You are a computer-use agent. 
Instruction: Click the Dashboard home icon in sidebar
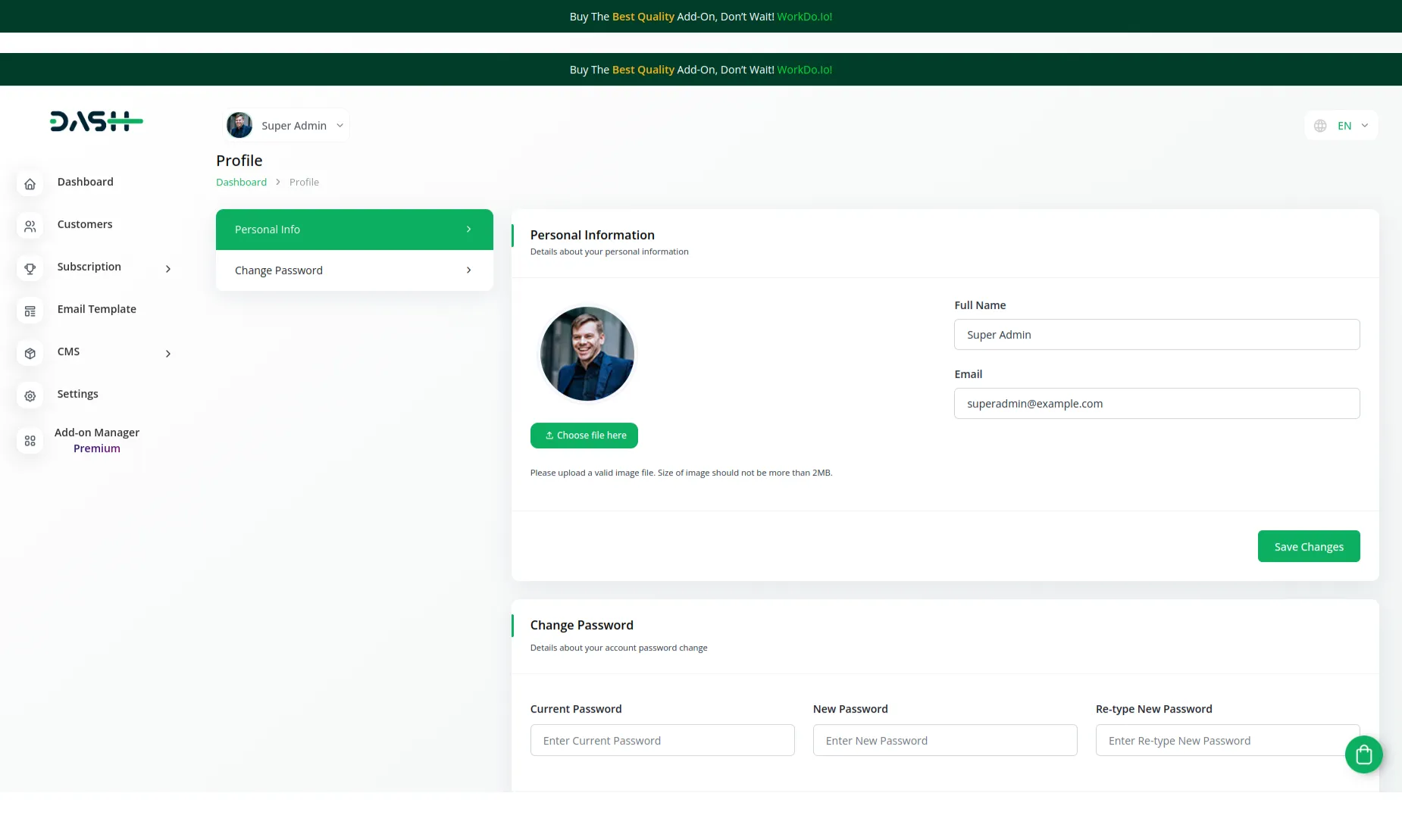pos(30,184)
